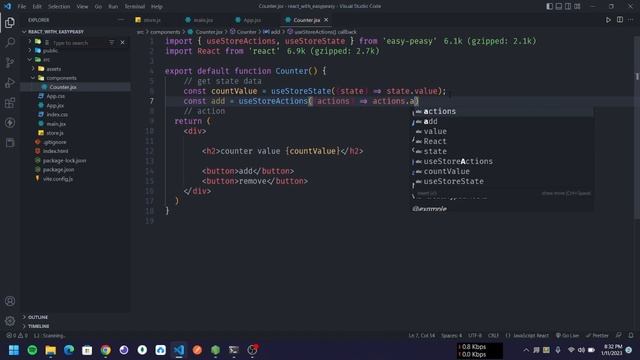This screenshot has height=360, width=640.
Task: Close the explorer tree search box
Action: 122,42
